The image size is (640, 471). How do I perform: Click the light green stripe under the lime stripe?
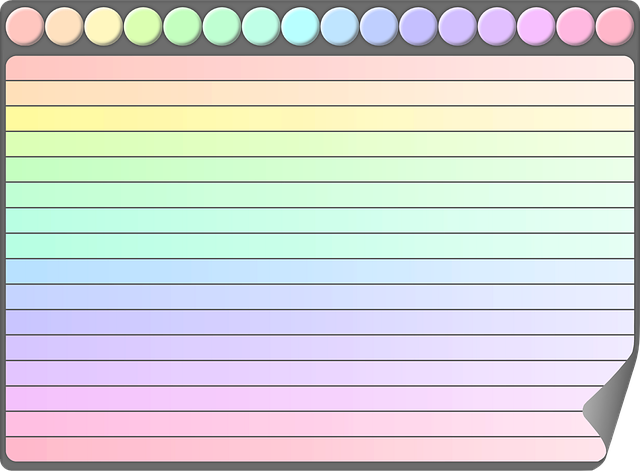[320, 170]
